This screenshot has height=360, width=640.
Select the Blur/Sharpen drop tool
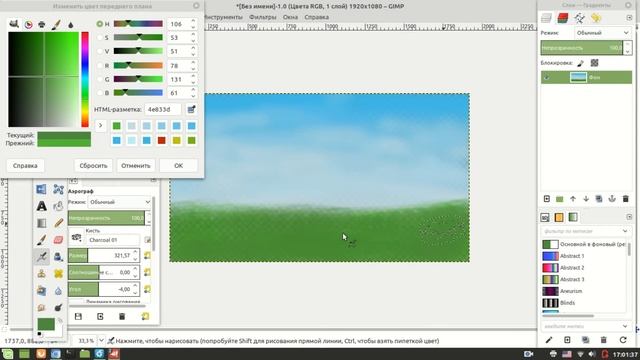[x=58, y=291]
